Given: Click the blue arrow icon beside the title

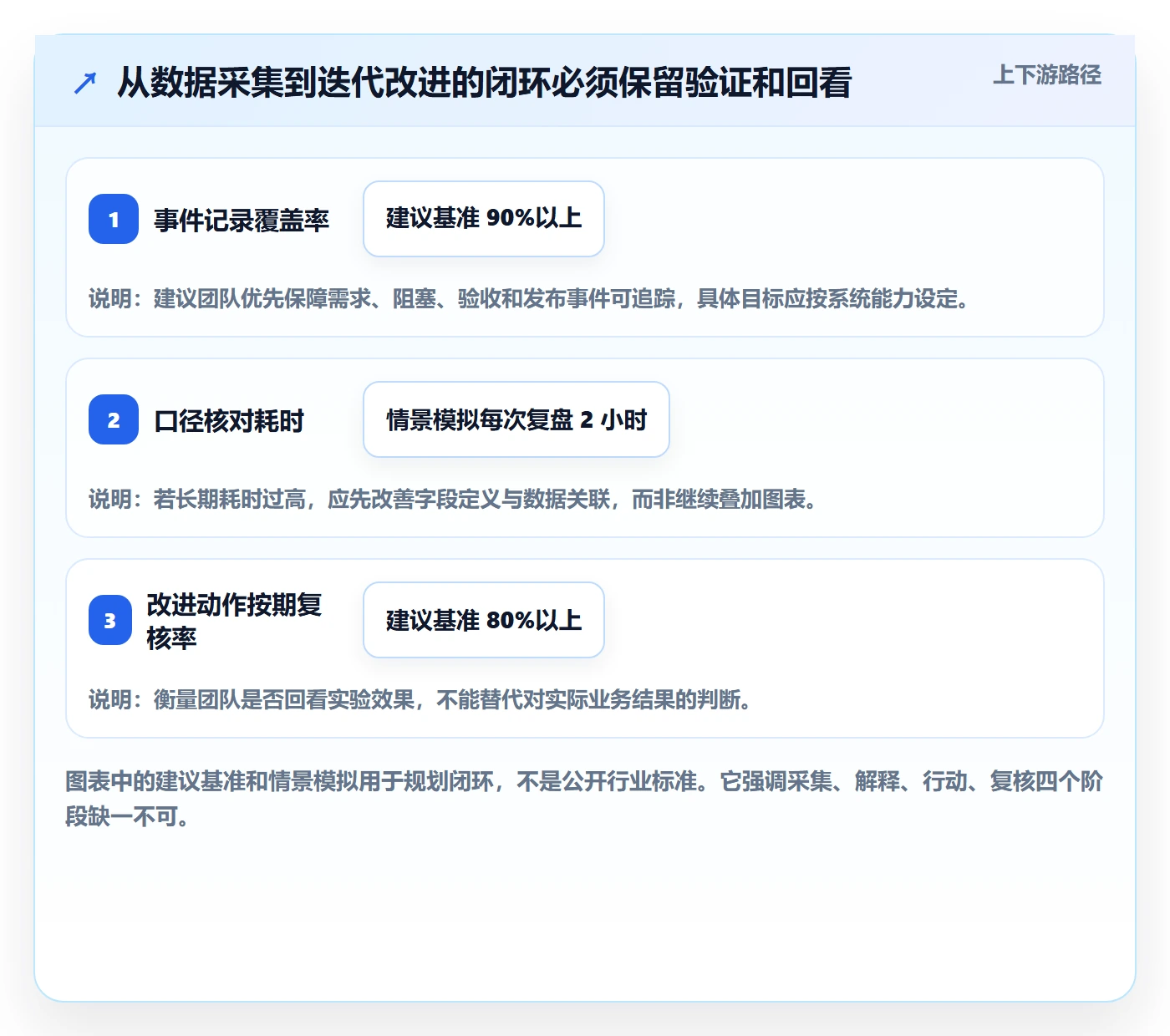Looking at the screenshot, I should coord(85,83).
